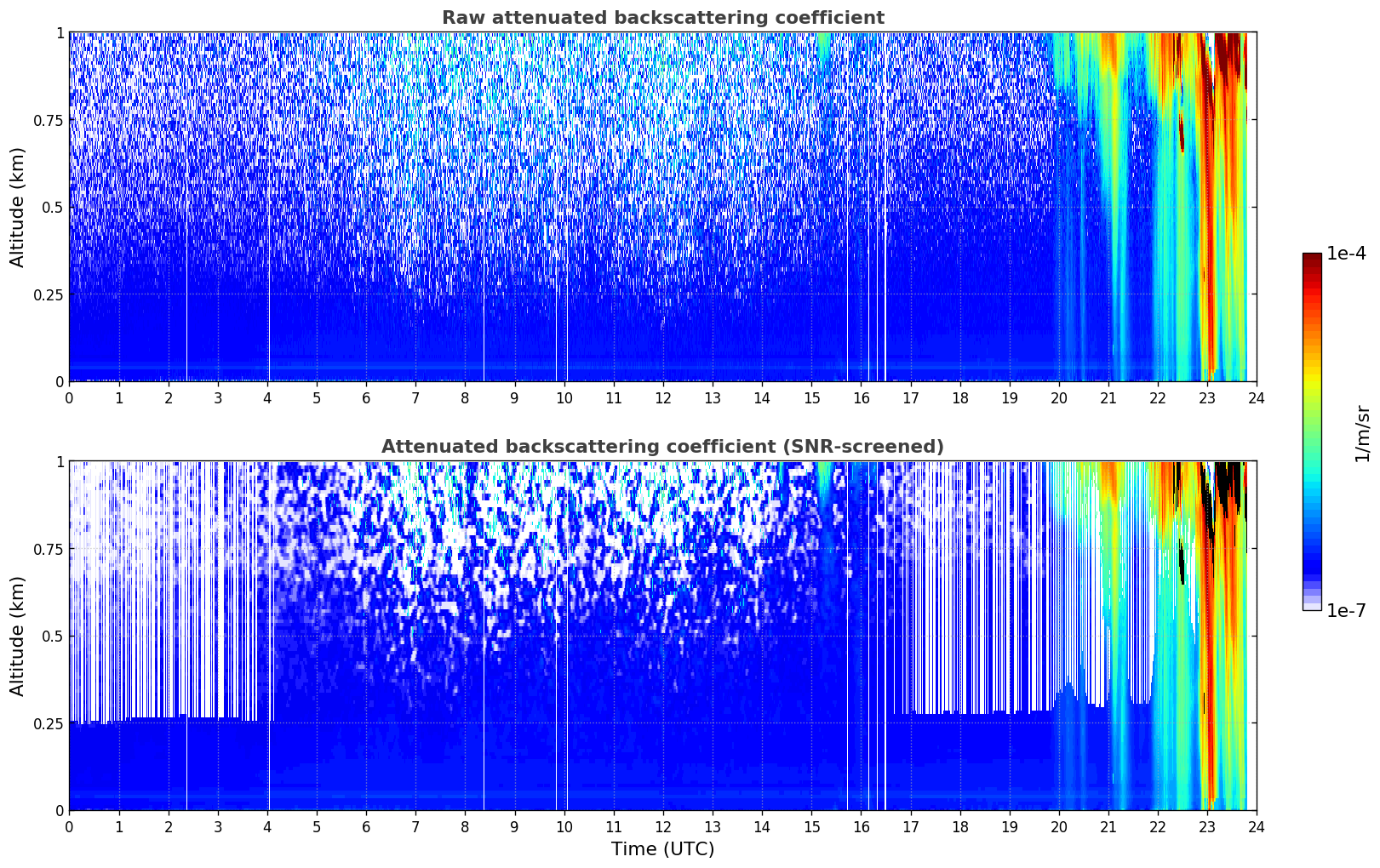Click the '1e-4' colorbar maximum label

[x=1346, y=254]
